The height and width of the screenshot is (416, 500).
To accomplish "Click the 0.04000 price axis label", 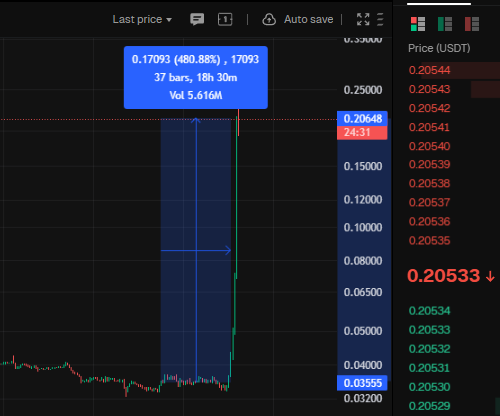I will pyautogui.click(x=363, y=365).
